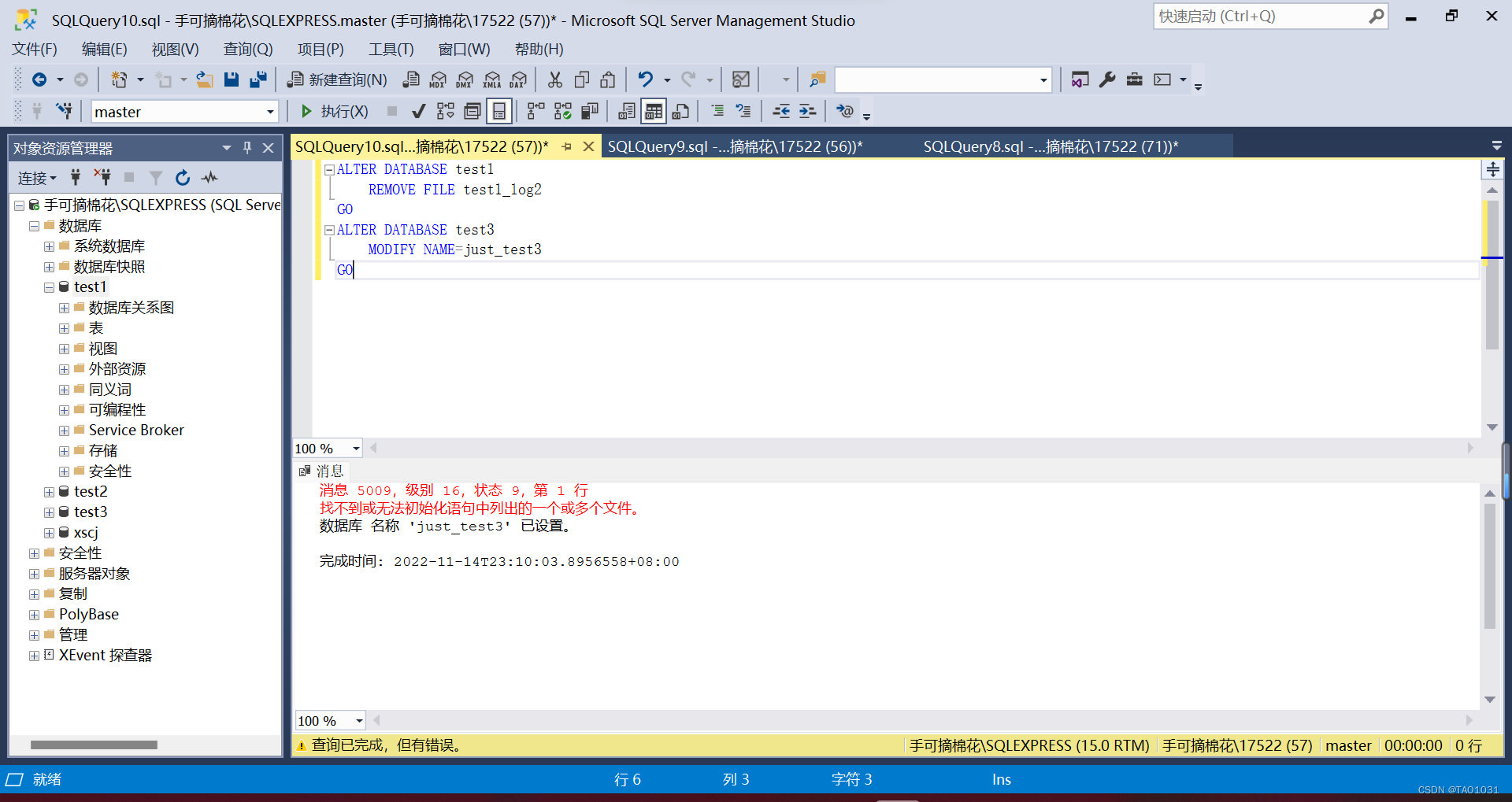Screen dimensions: 1512x802
Task: Start a new DMX query
Action: tap(465, 79)
